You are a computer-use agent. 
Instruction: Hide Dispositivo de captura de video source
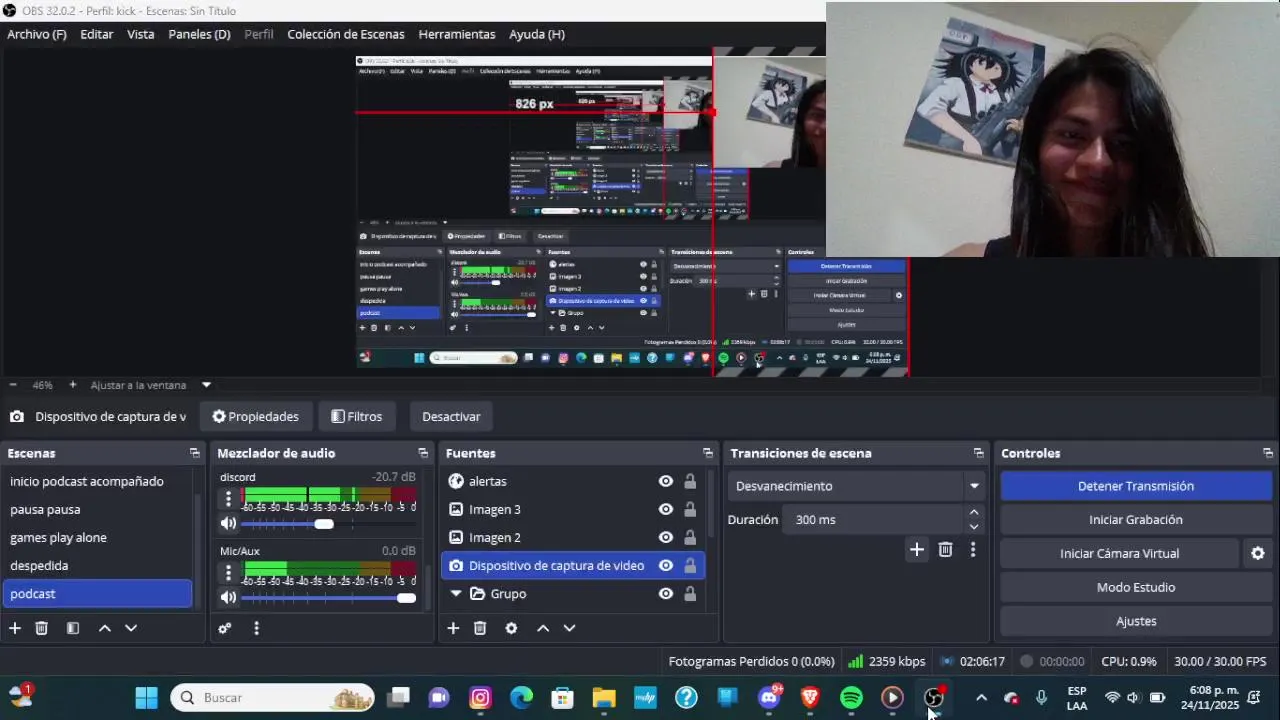[665, 565]
